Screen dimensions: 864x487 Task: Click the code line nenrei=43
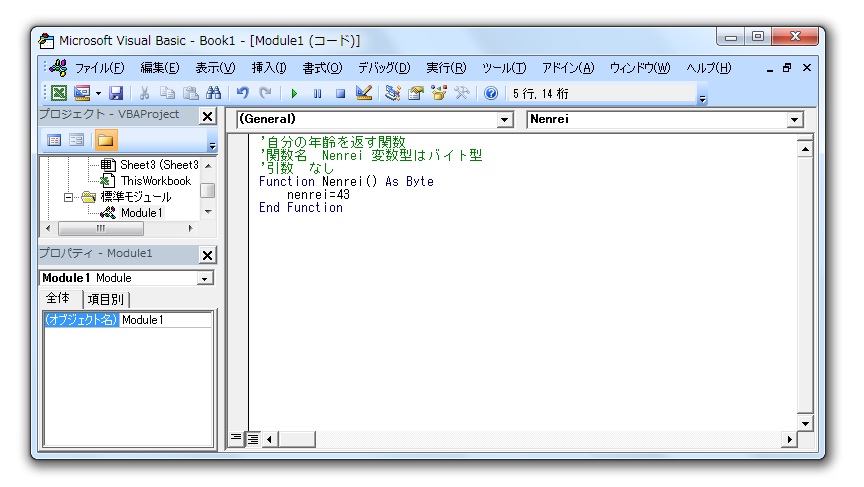(x=318, y=195)
